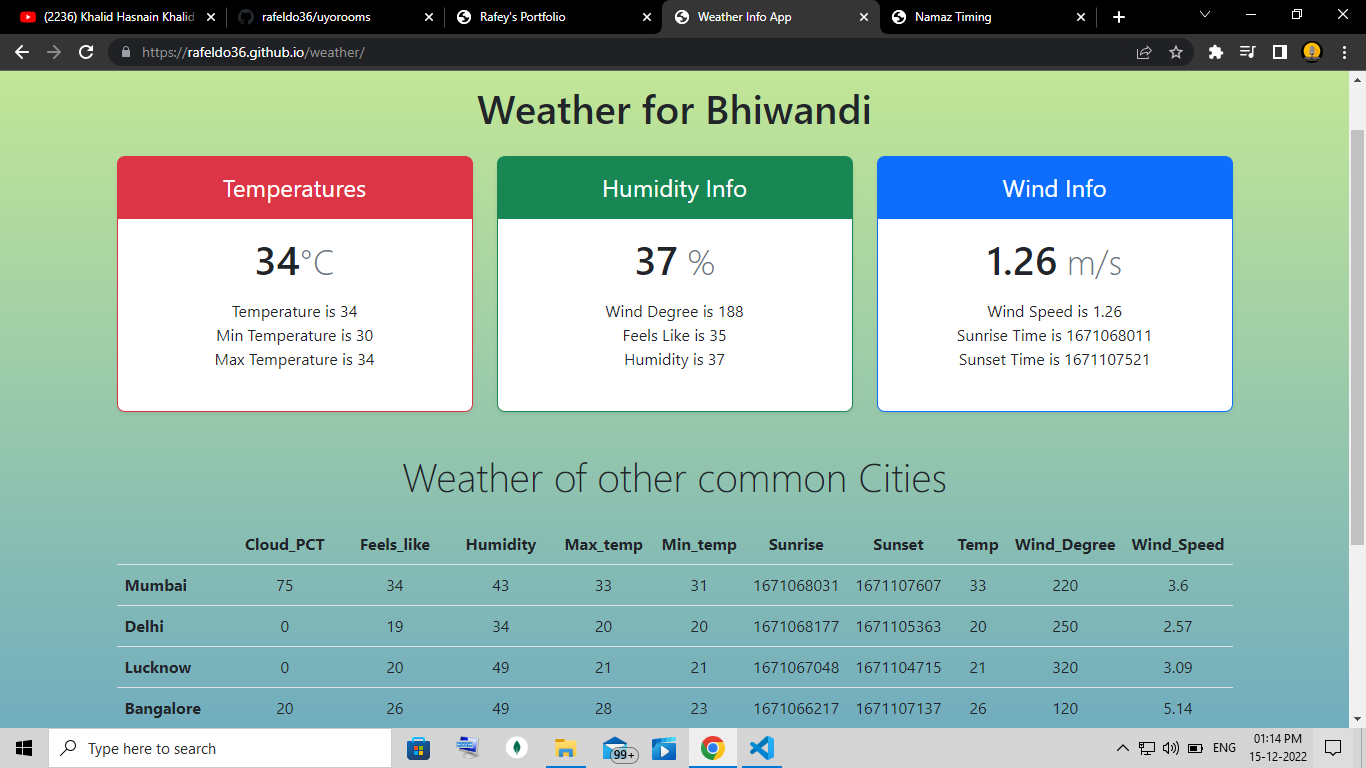Click Lucknow's wind degree value 320
Viewport: 1366px width, 768px height.
(x=1065, y=667)
